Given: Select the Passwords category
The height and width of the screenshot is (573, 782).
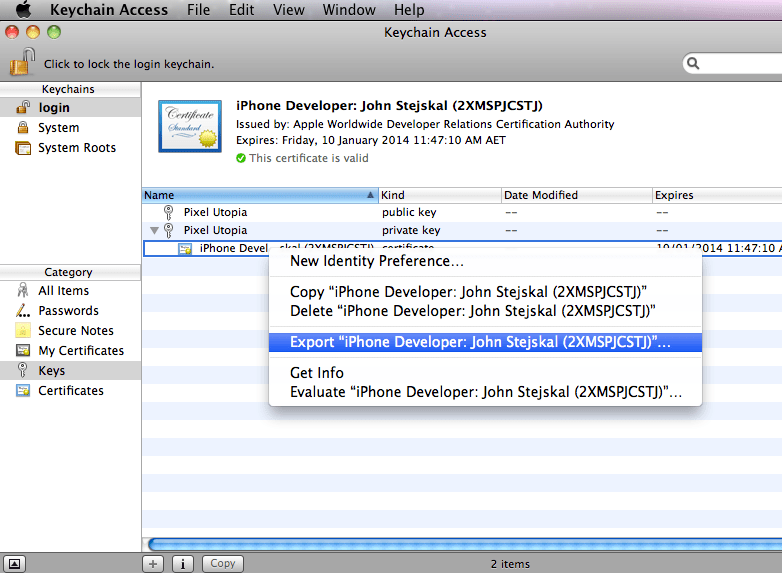Looking at the screenshot, I should (70, 310).
